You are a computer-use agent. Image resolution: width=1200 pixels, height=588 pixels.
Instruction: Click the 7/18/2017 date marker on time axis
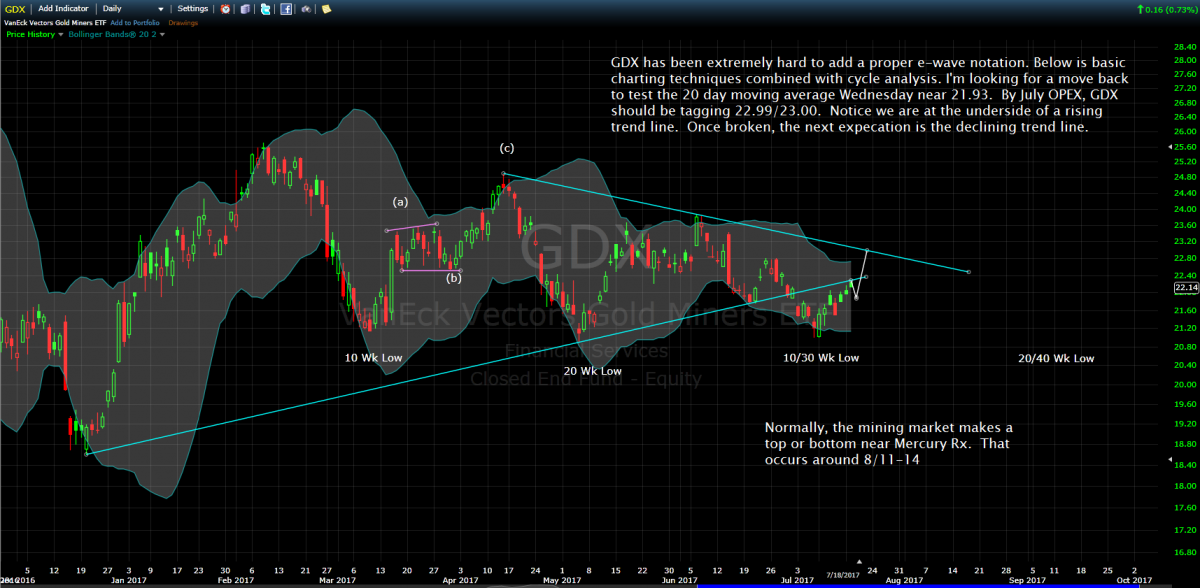(845, 577)
